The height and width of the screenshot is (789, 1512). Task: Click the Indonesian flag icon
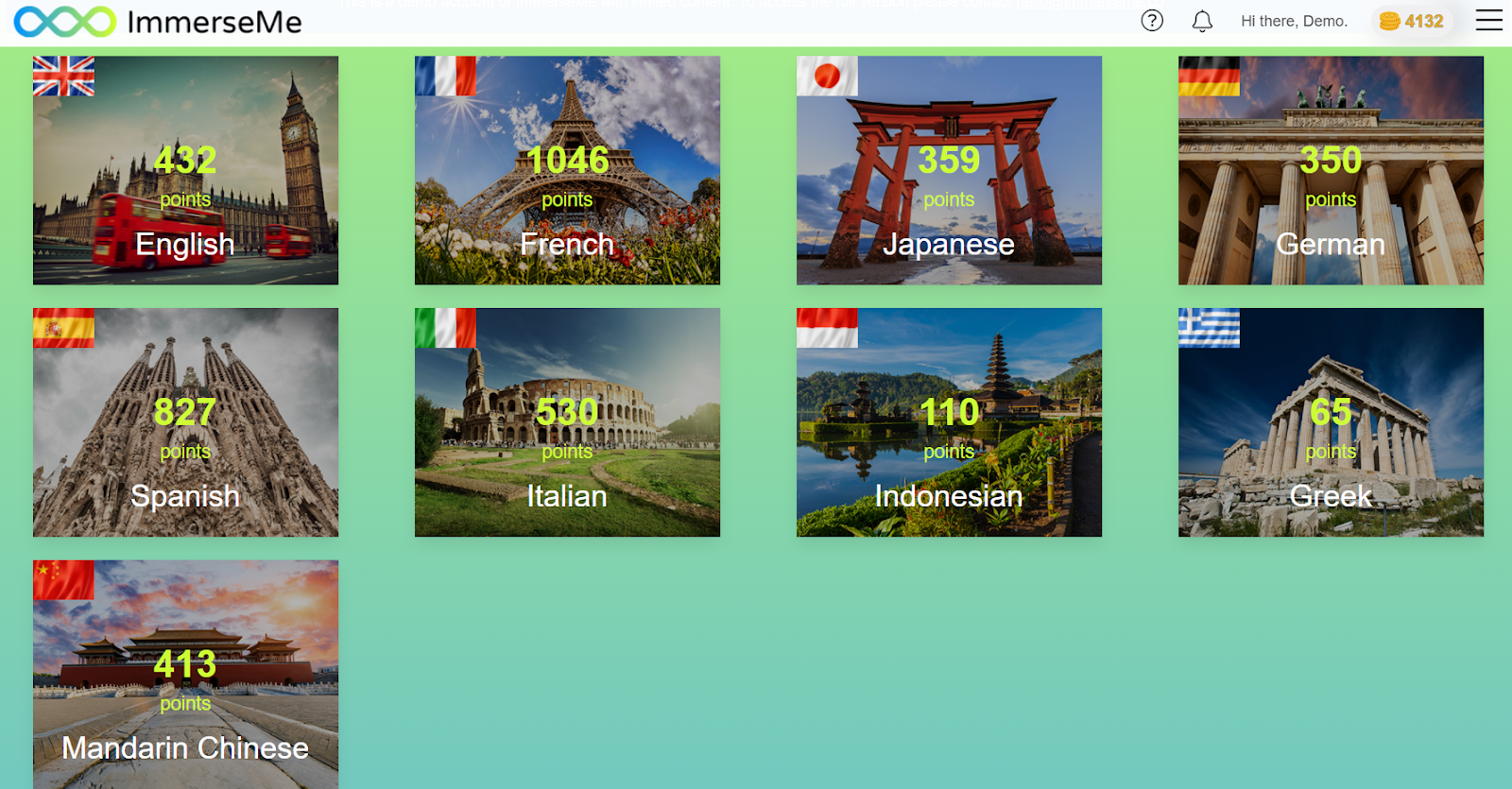click(x=827, y=328)
